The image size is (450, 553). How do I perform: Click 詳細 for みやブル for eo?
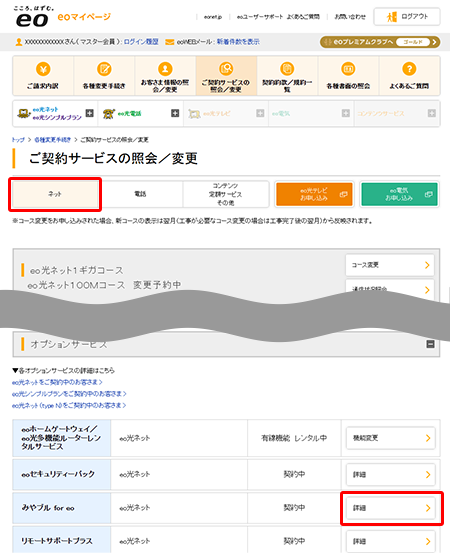pyautogui.click(x=391, y=508)
